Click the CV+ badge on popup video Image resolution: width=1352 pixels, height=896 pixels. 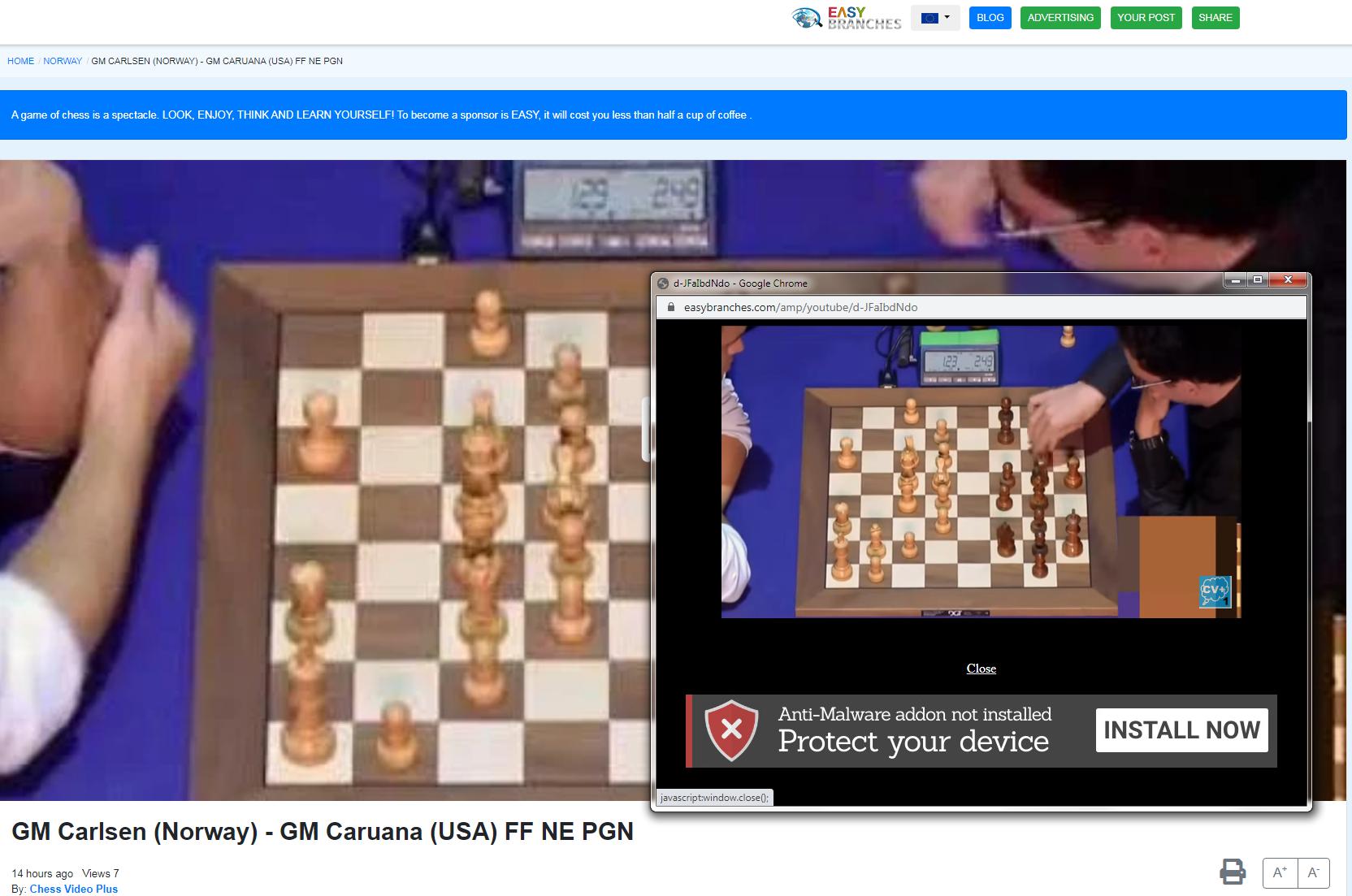[x=1215, y=591]
